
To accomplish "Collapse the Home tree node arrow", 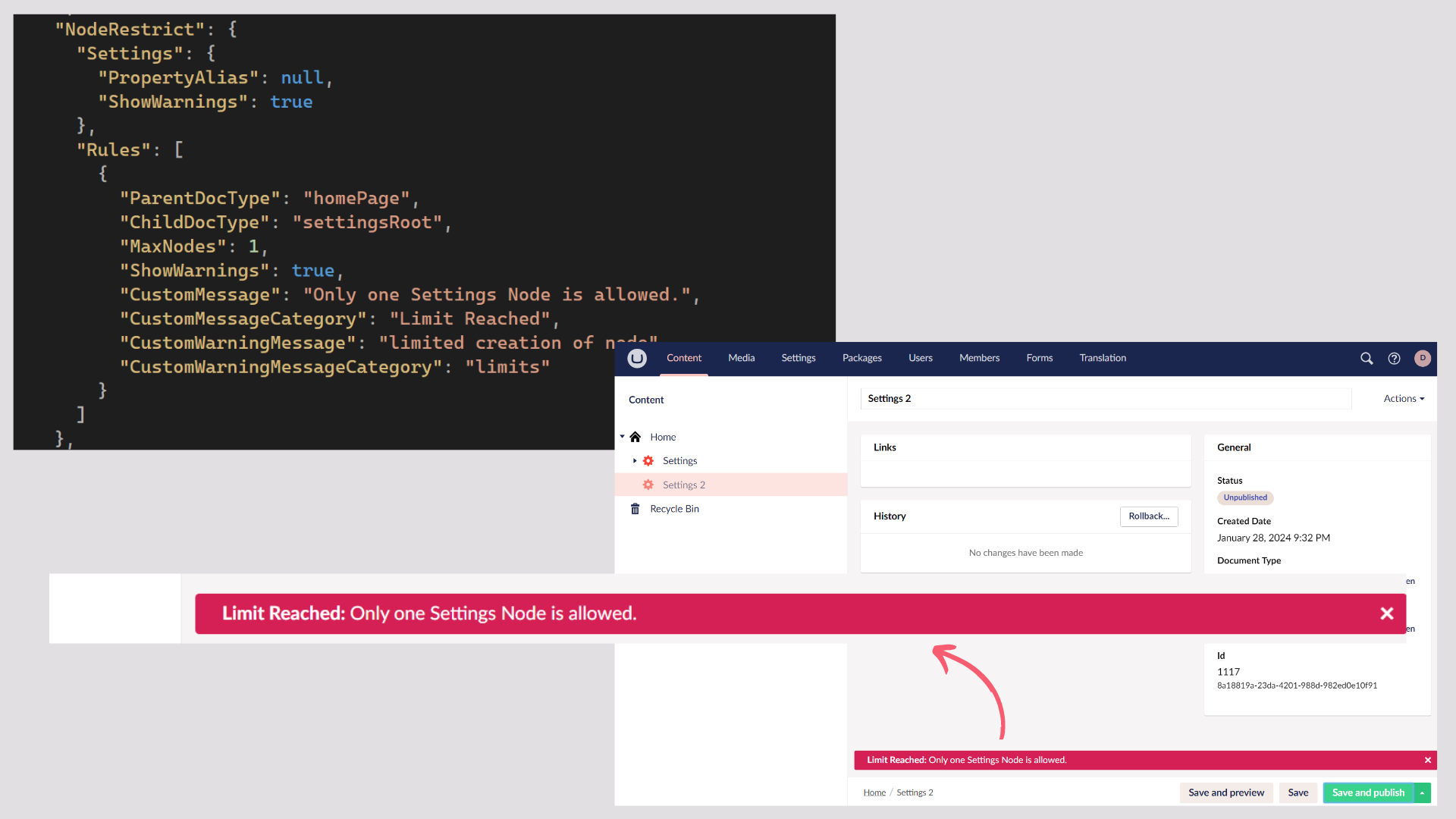I will 623,437.
